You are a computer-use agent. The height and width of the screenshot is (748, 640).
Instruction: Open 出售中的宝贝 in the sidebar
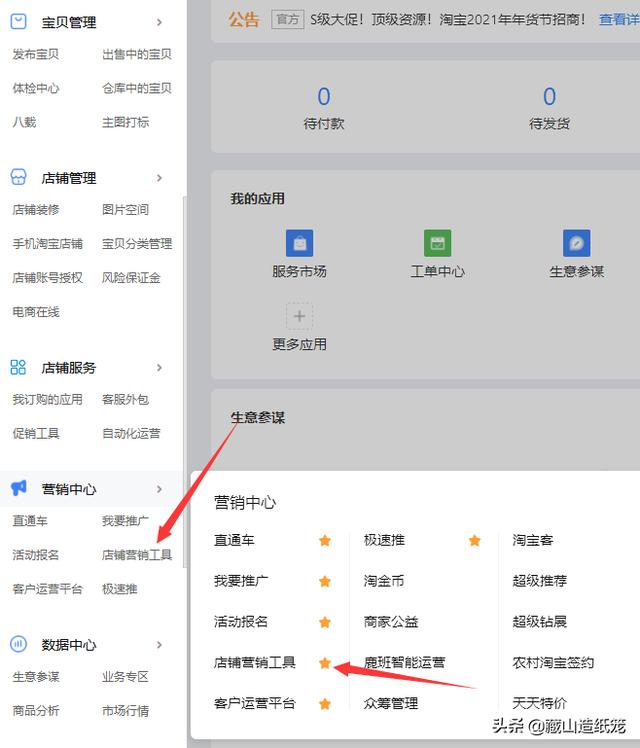(136, 54)
